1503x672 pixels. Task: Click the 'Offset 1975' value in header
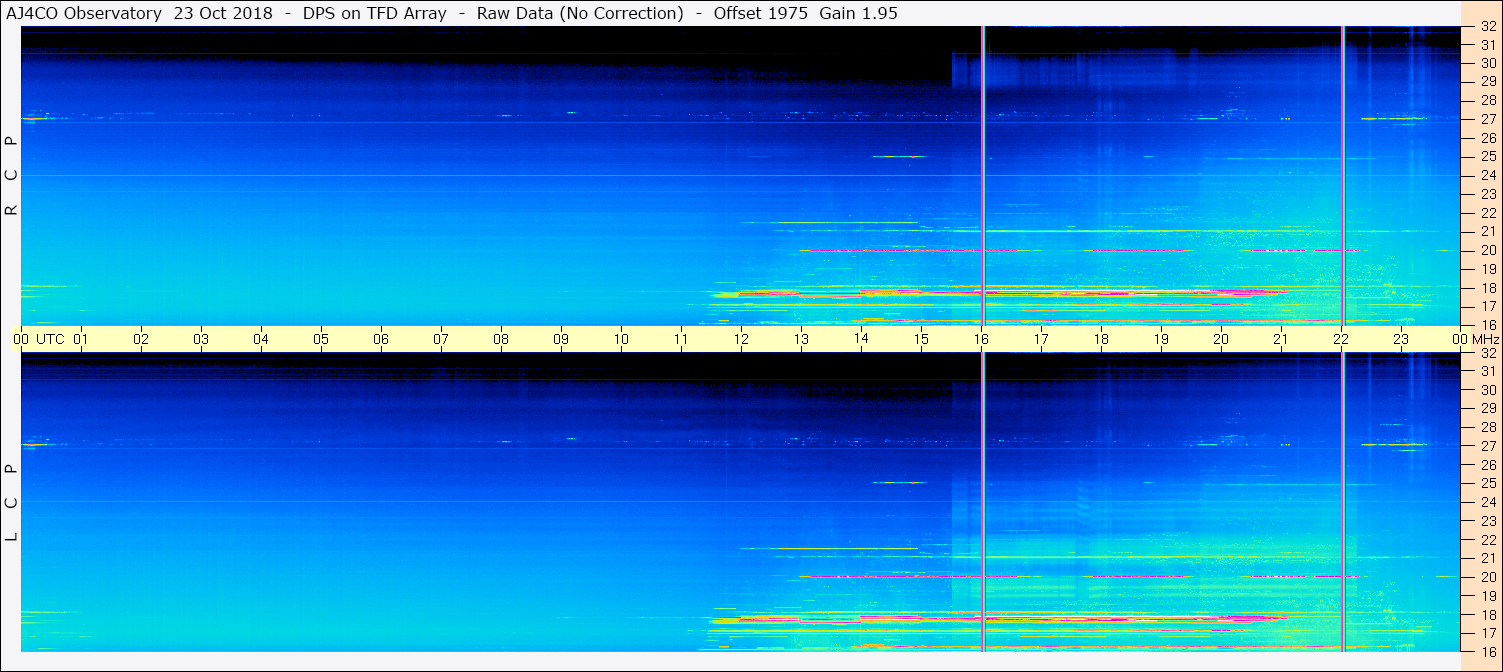click(762, 13)
